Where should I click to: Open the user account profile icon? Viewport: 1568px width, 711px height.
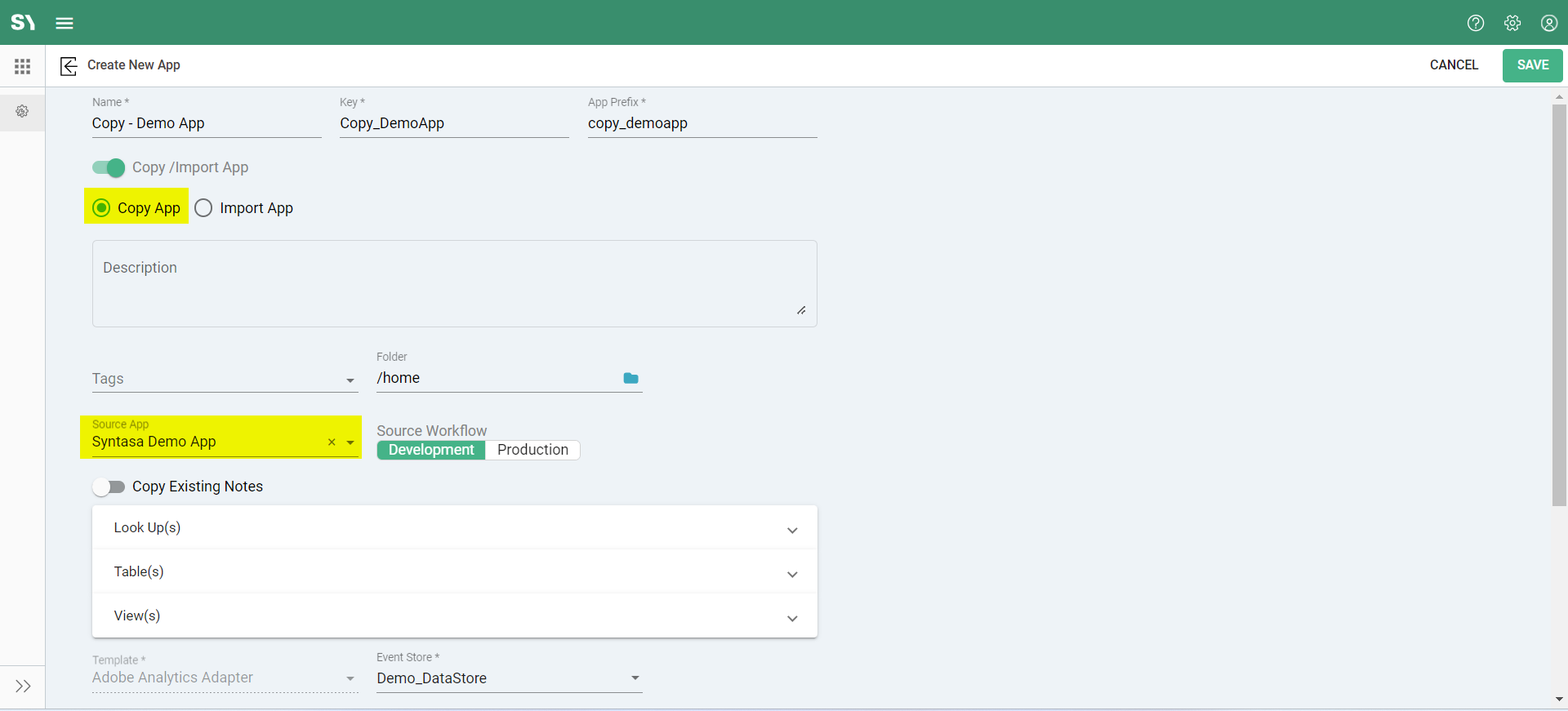[1548, 23]
